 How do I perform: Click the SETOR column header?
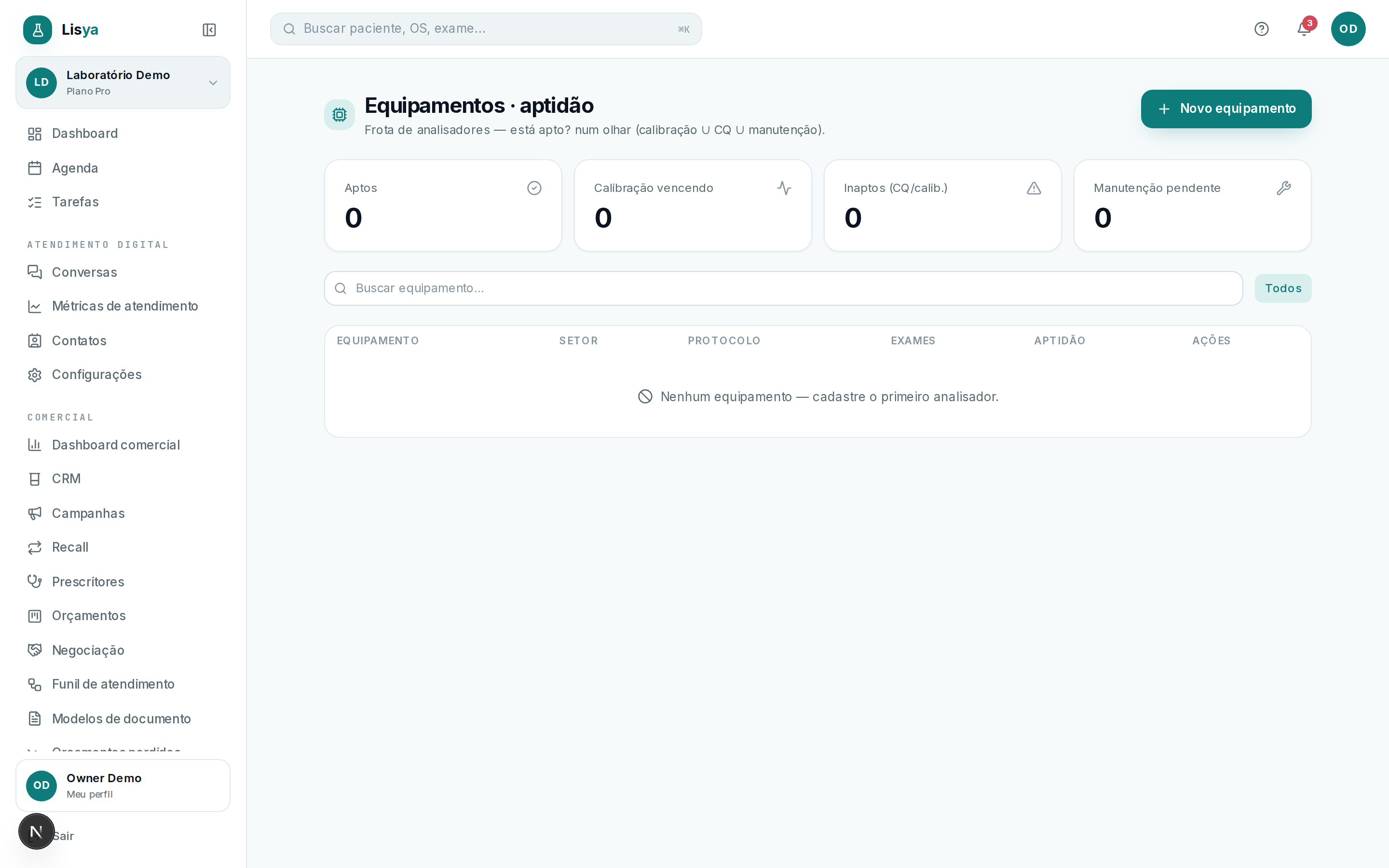[x=579, y=341]
